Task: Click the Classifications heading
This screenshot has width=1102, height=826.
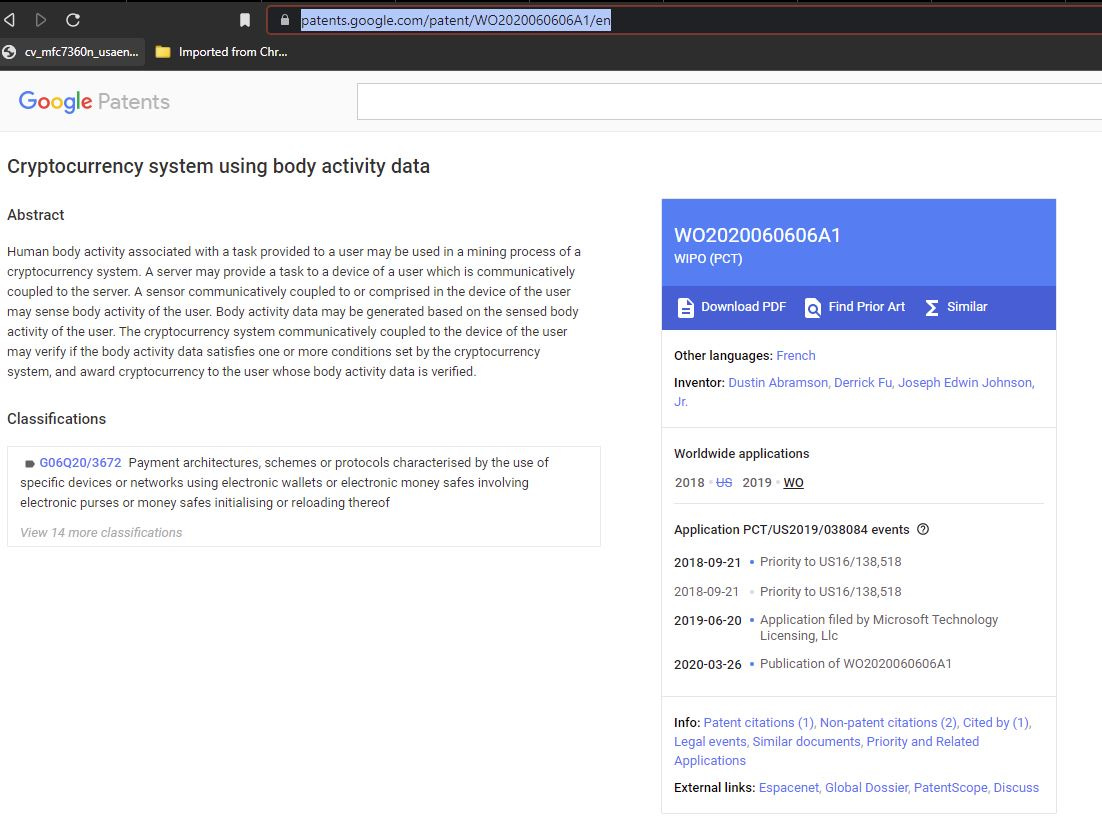Action: [56, 419]
